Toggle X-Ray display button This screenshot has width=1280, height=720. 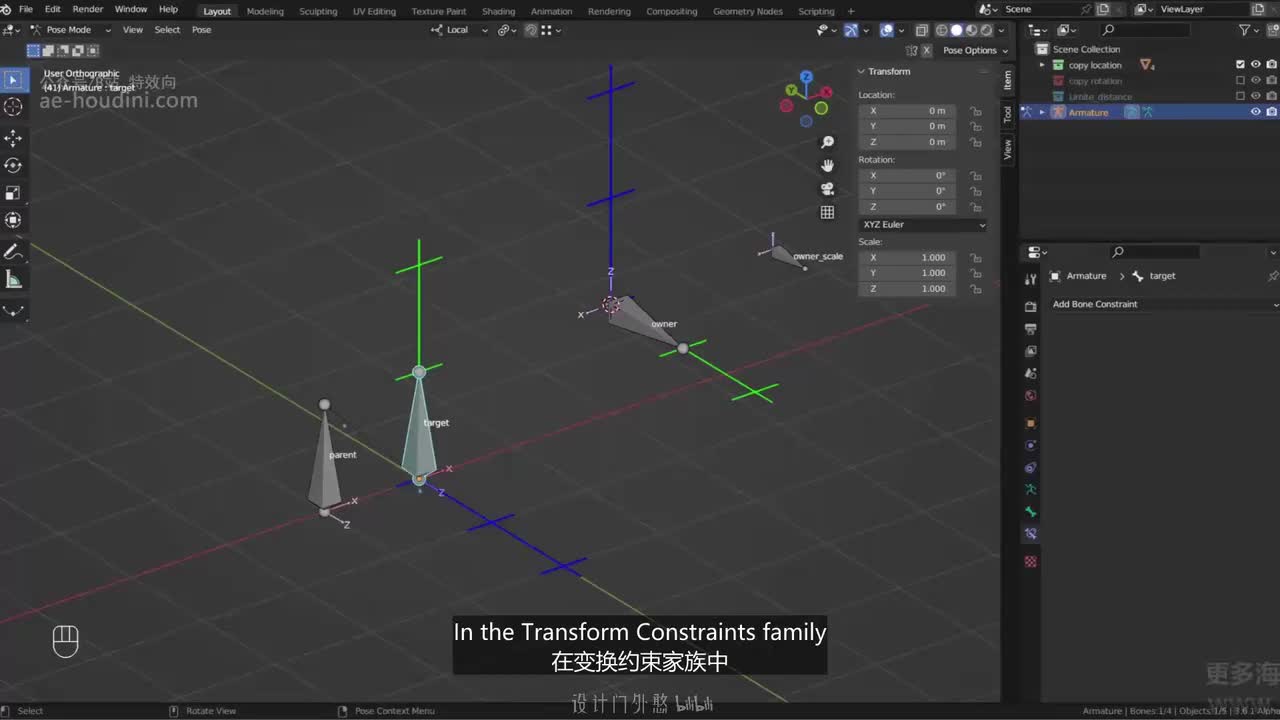click(922, 30)
